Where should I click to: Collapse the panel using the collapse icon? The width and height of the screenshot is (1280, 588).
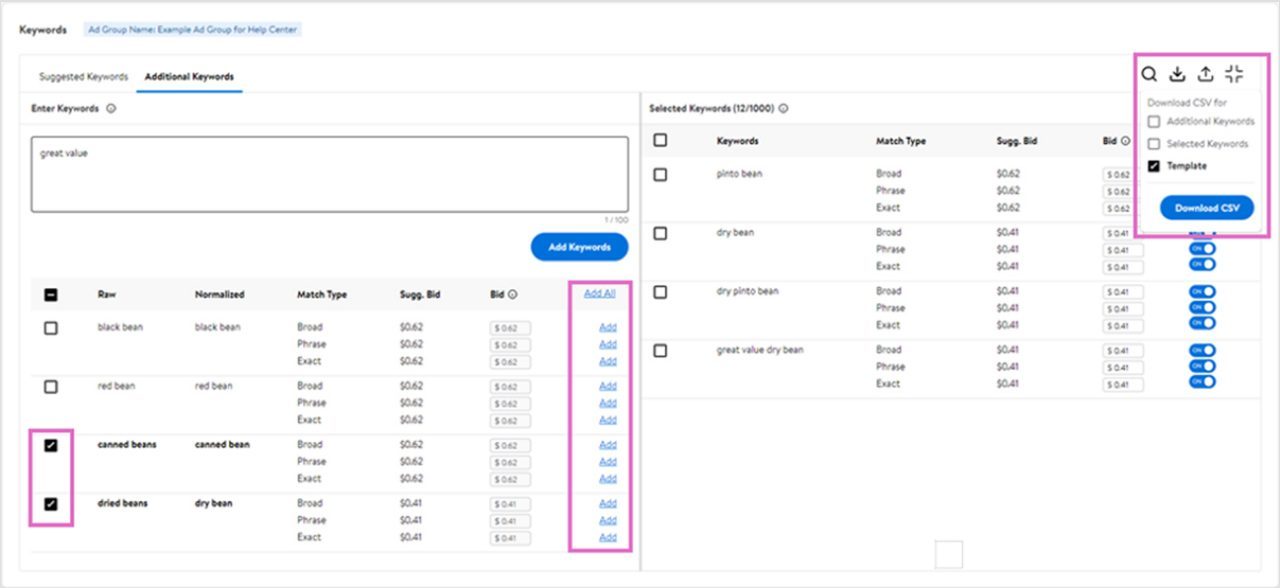1233,73
